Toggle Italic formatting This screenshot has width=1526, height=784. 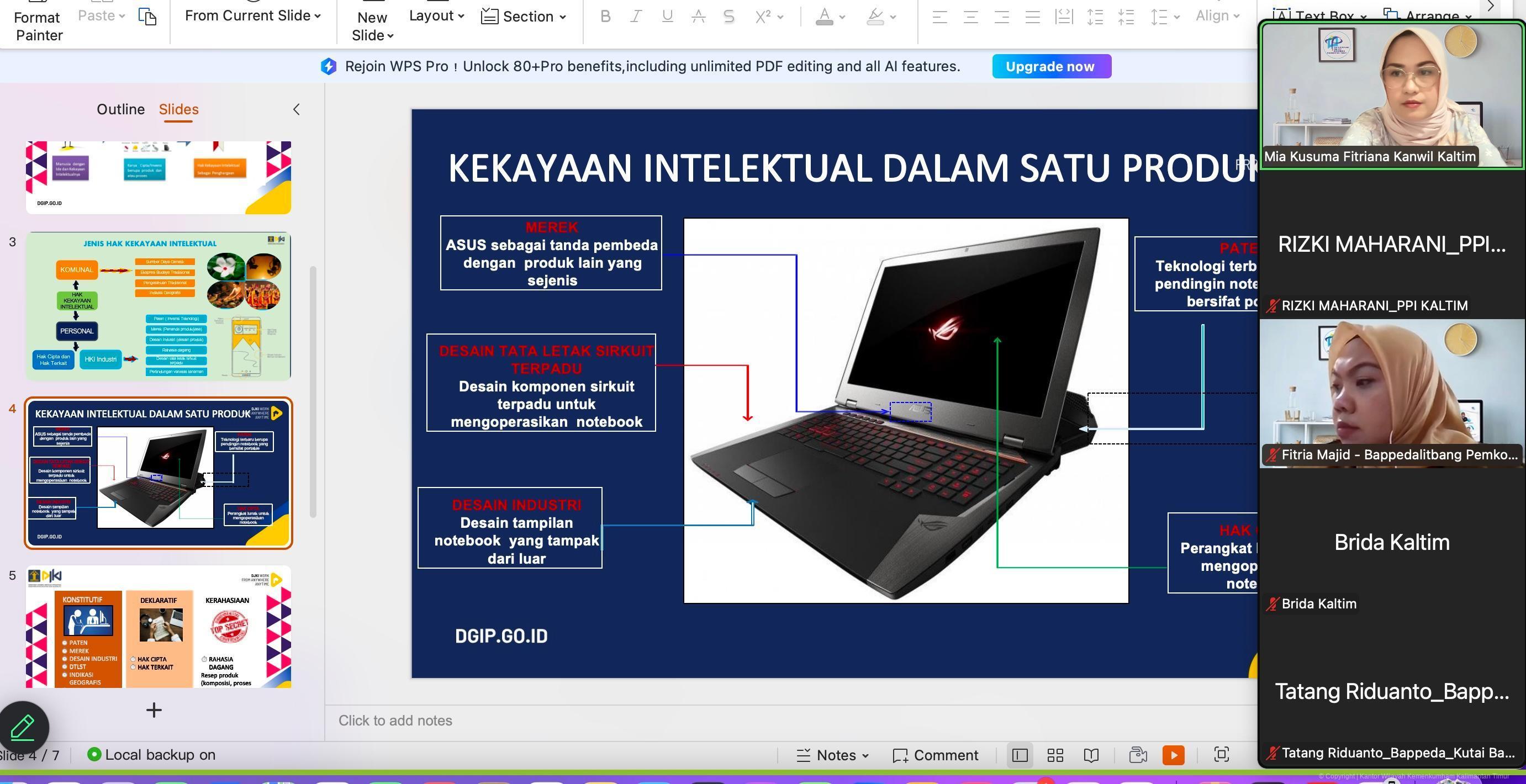[636, 17]
